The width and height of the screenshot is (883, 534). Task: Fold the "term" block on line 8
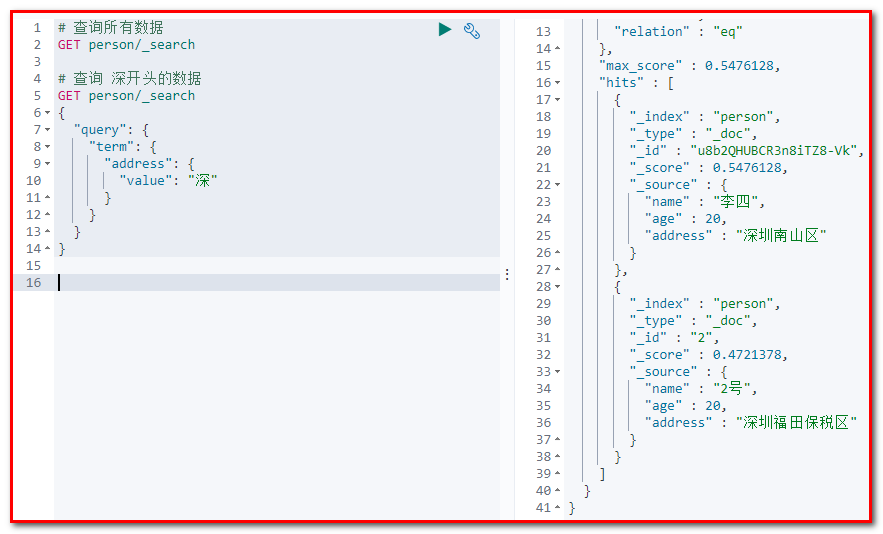tap(48, 147)
